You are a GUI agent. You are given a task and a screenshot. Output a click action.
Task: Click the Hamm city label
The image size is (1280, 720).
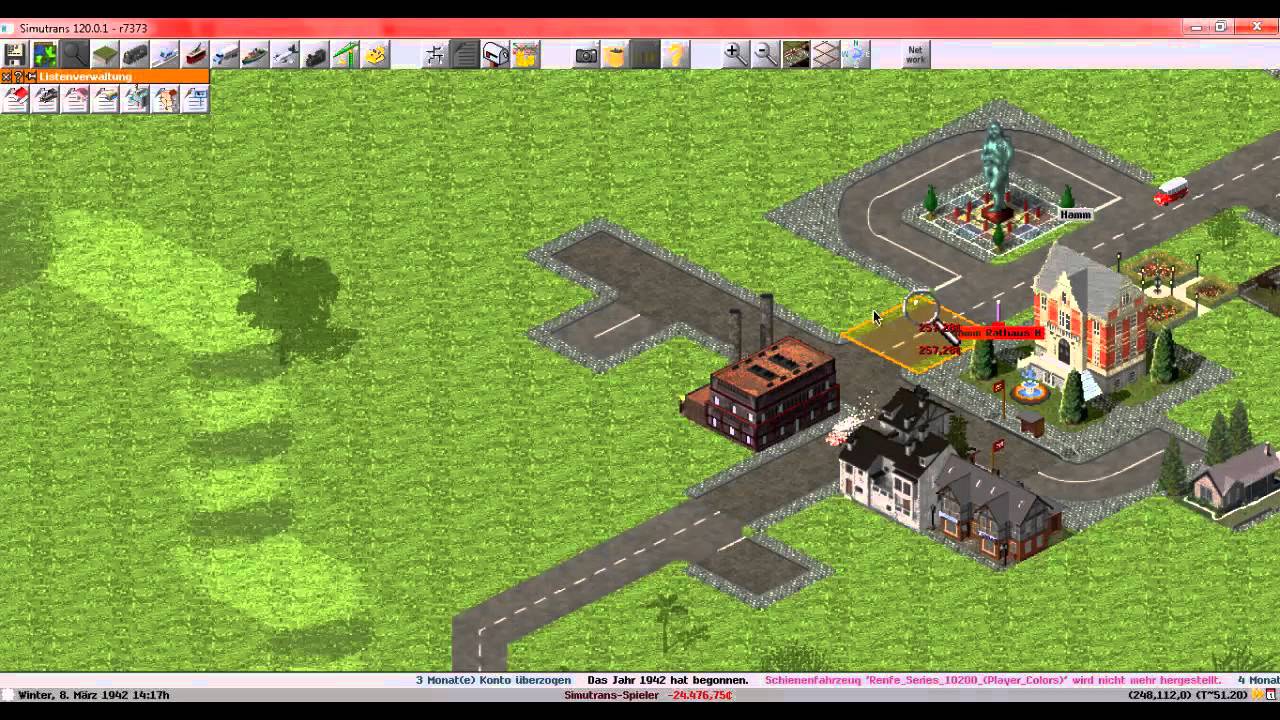pyautogui.click(x=1075, y=214)
